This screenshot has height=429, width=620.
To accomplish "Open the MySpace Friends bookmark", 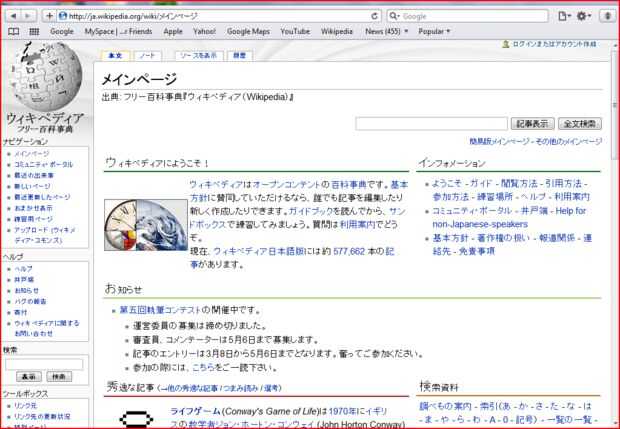I will click(118, 31).
